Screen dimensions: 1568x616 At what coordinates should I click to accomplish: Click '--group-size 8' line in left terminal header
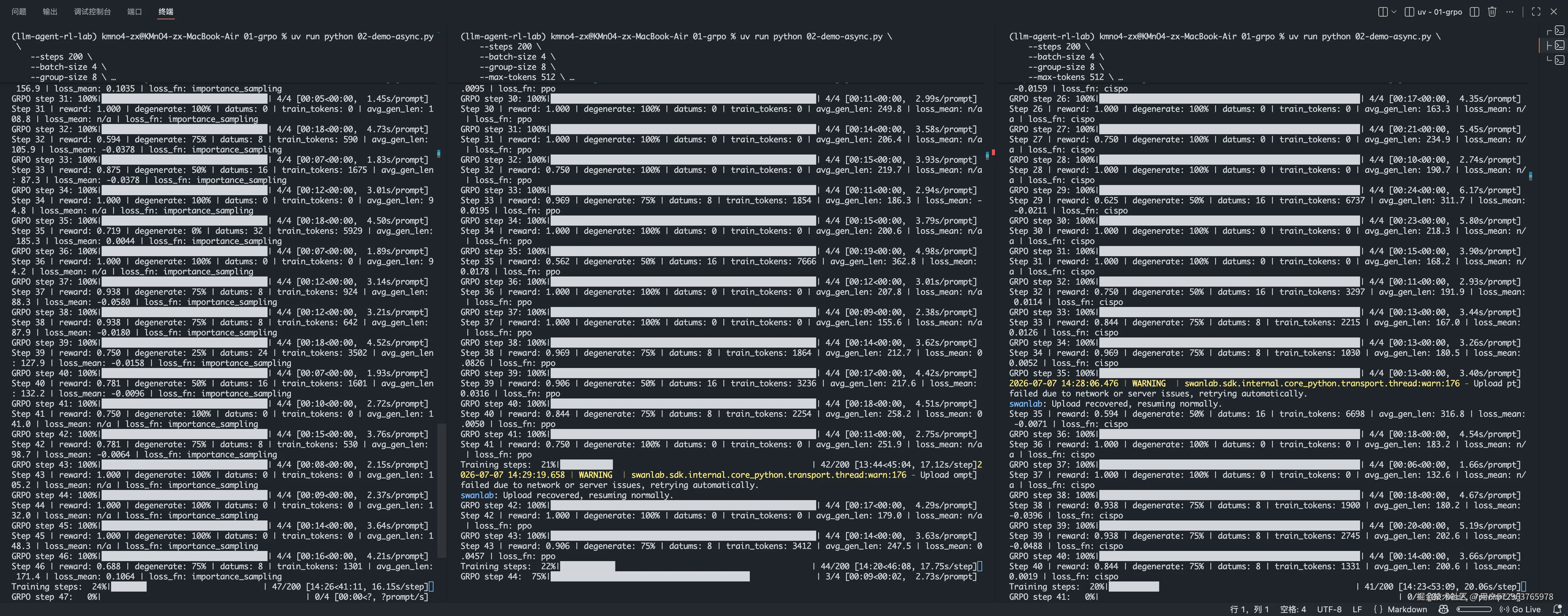click(x=73, y=77)
